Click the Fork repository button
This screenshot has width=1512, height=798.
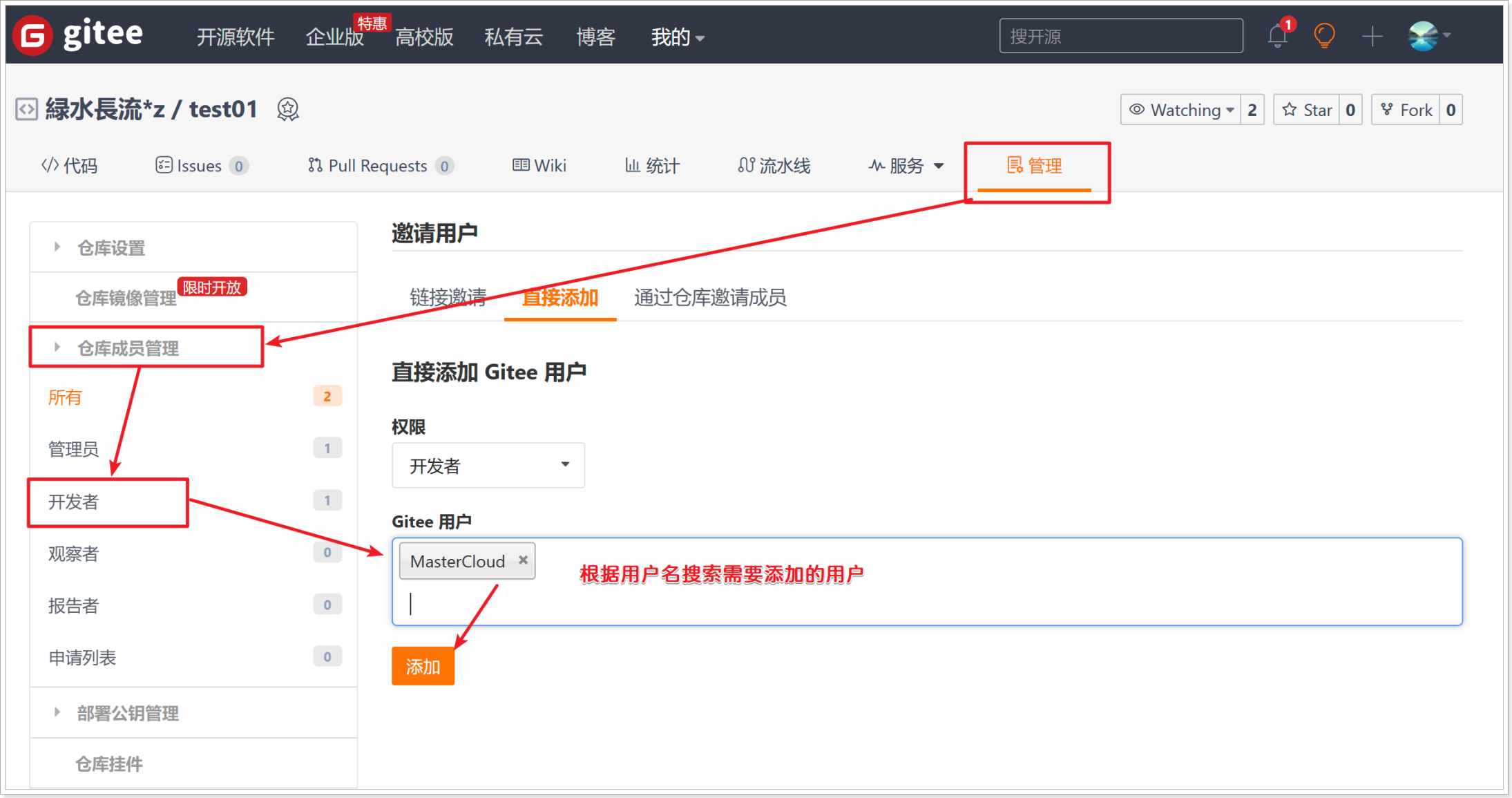tap(1406, 110)
